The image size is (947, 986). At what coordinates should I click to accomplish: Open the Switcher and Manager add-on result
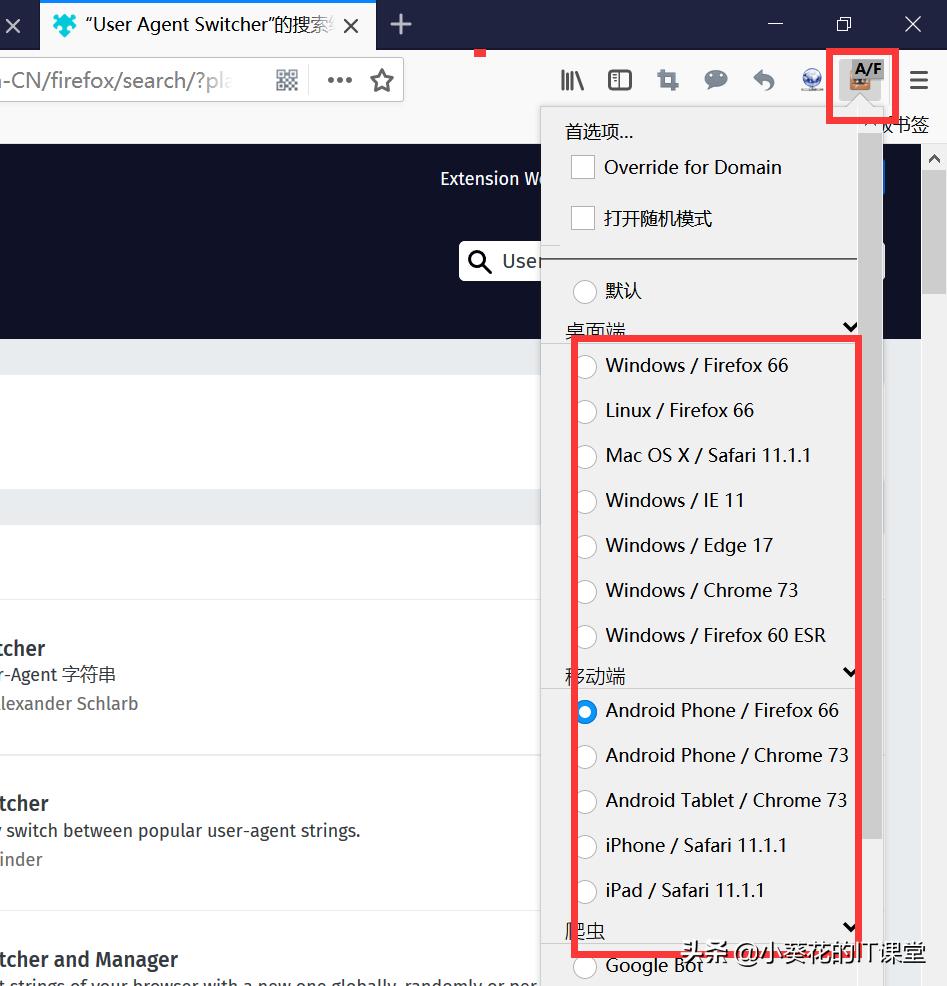coord(89,960)
